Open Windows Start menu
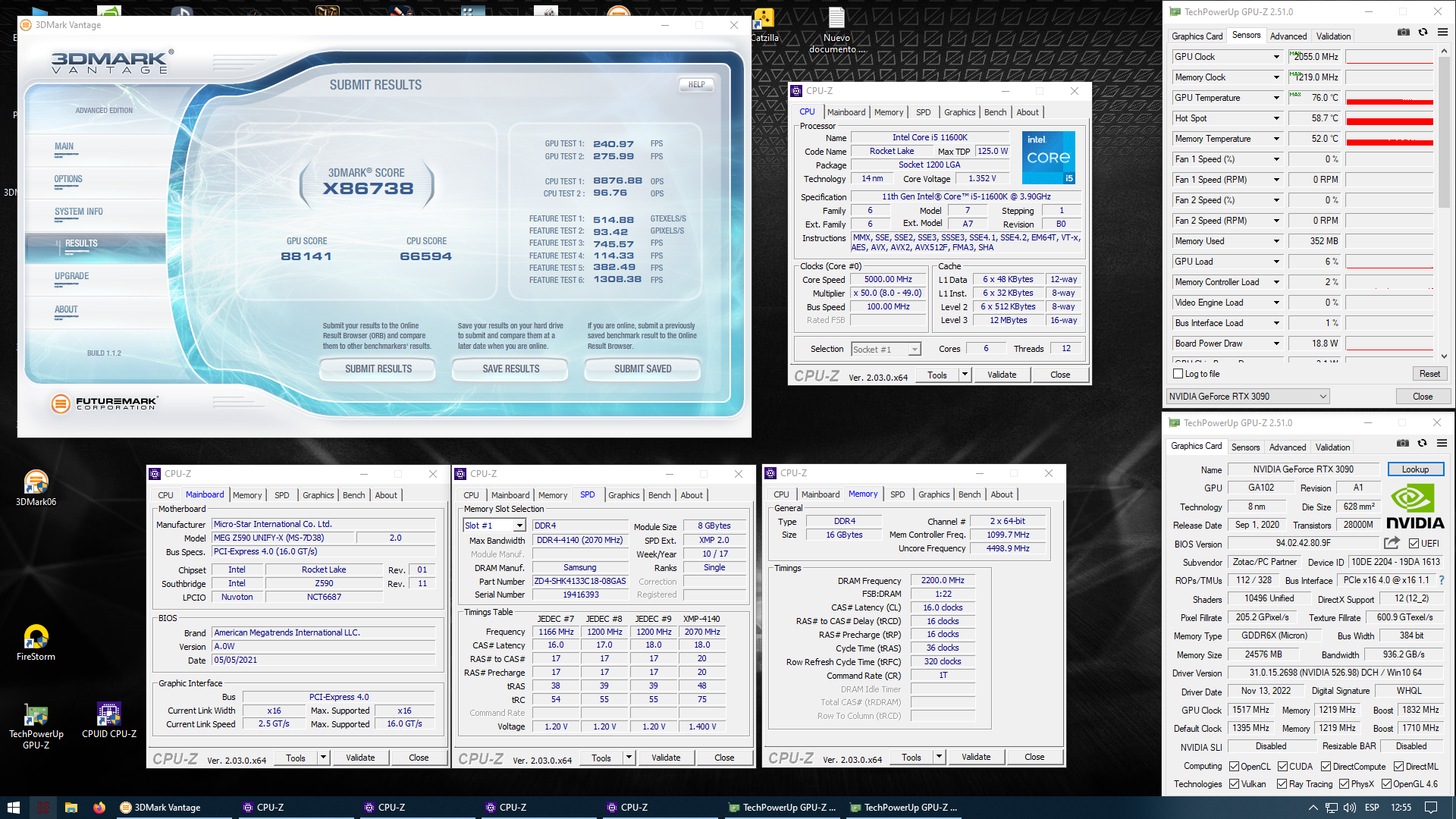Viewport: 1456px width, 819px height. [x=13, y=808]
